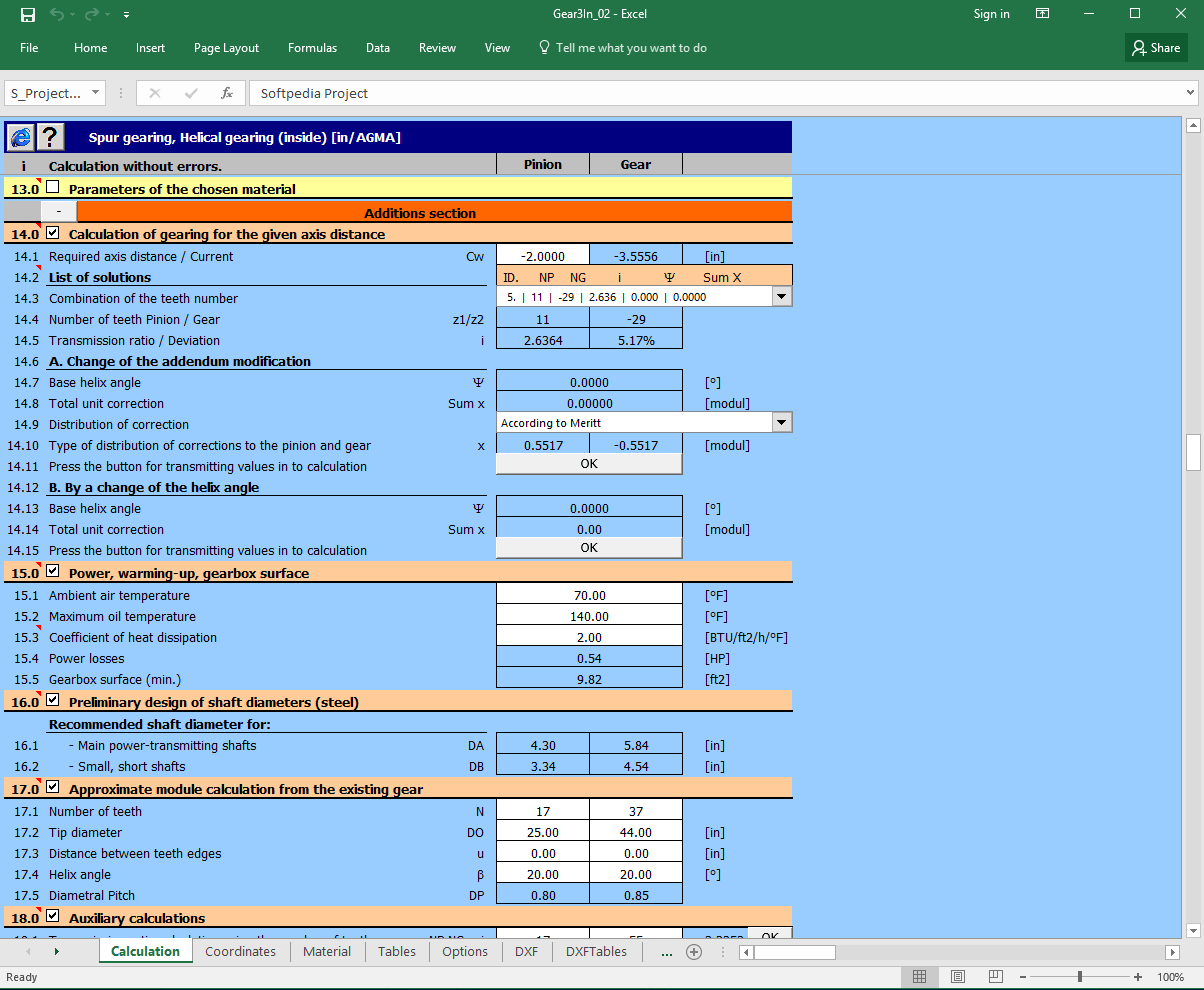1204x990 pixels.
Task: Click the Share button
Action: point(1156,47)
